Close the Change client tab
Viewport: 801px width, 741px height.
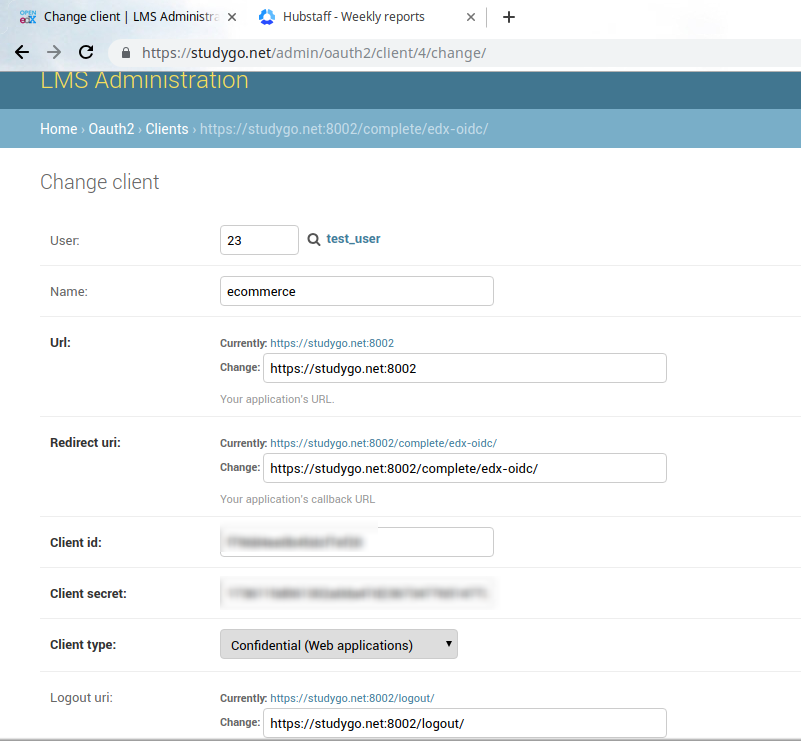pyautogui.click(x=232, y=17)
